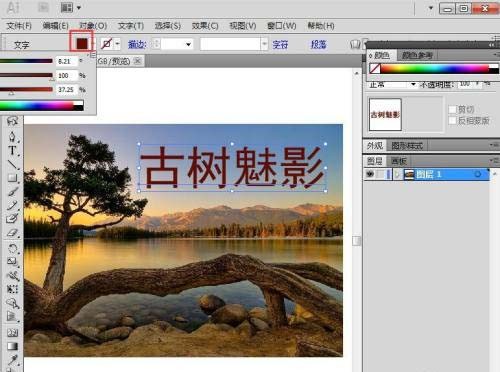Select the Gradient tool
The width and height of the screenshot is (500, 372).
coord(12,346)
